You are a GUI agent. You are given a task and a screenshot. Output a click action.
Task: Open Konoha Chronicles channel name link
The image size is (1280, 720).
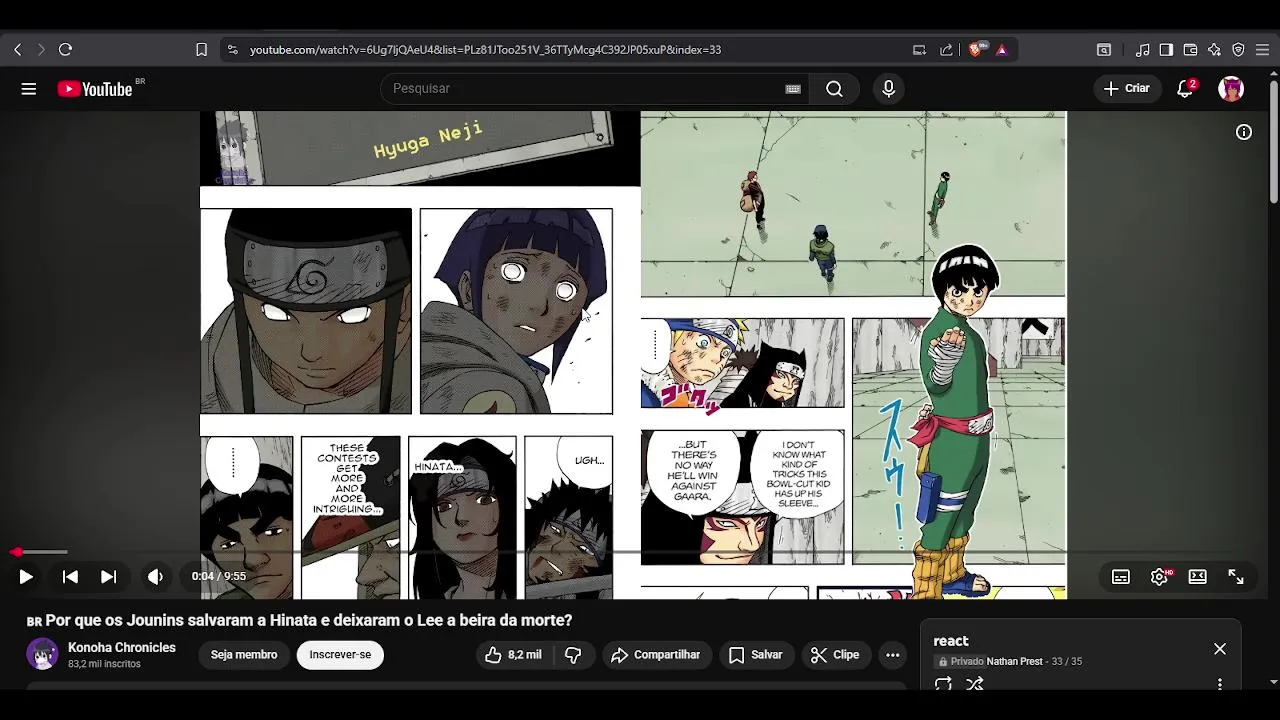122,648
